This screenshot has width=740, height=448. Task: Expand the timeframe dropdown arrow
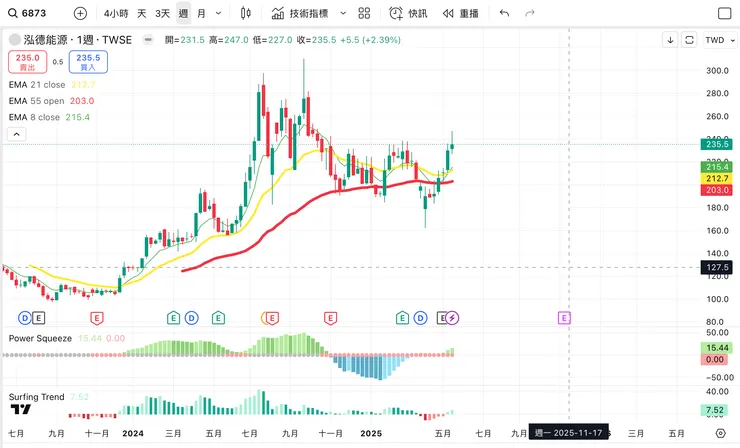[219, 13]
